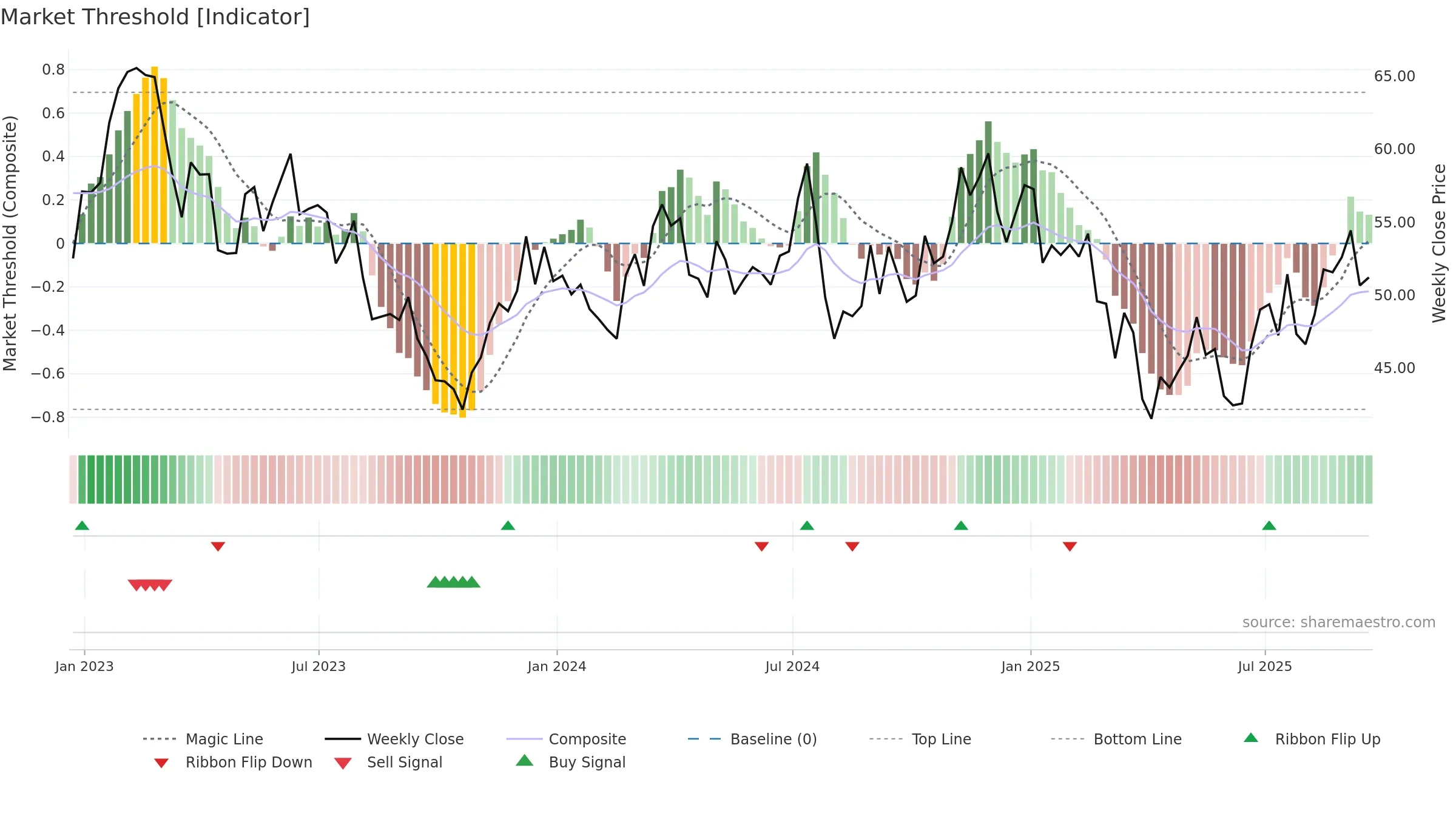Click the Bottom Line legend entry

1116,739
